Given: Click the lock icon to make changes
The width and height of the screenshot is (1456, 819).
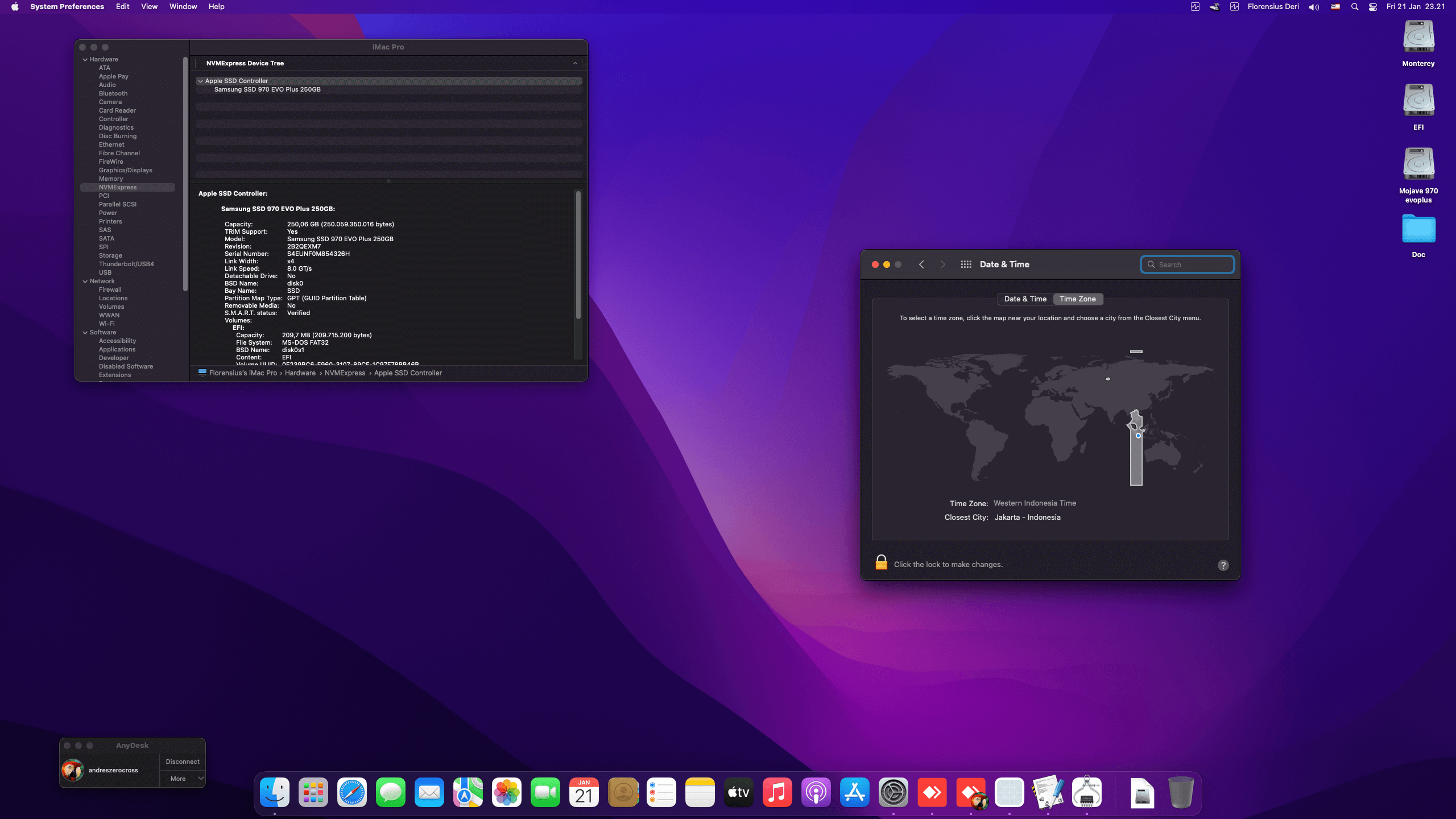Looking at the screenshot, I should (x=881, y=562).
